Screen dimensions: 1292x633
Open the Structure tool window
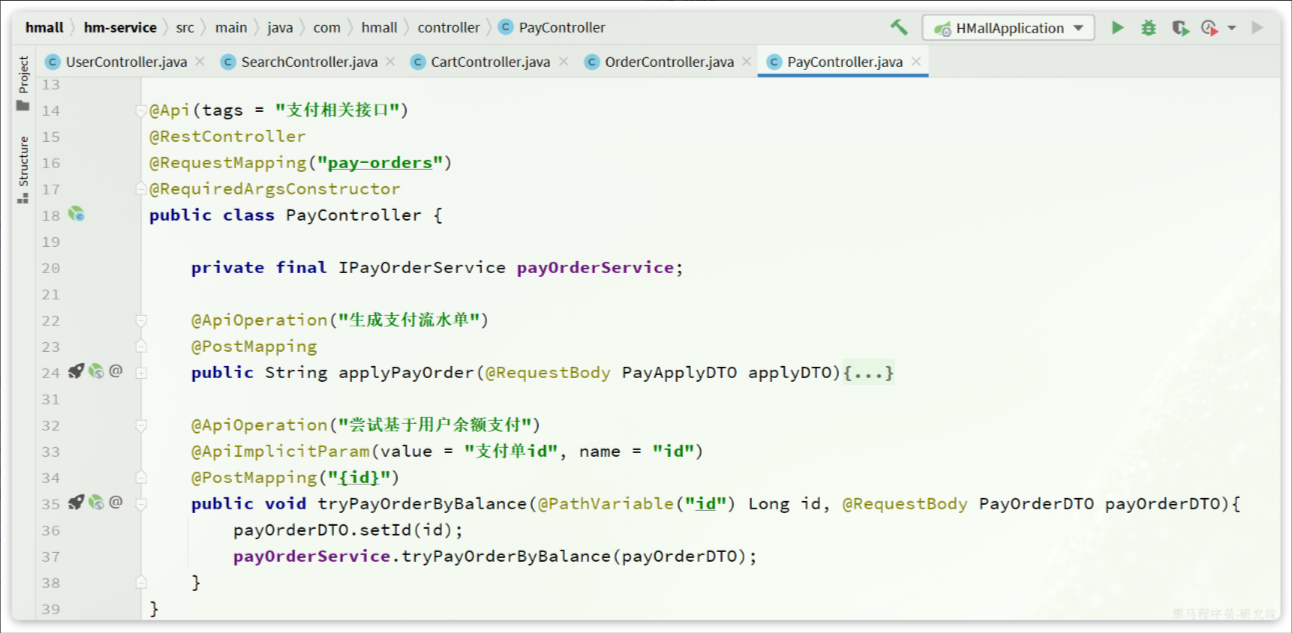[23, 171]
